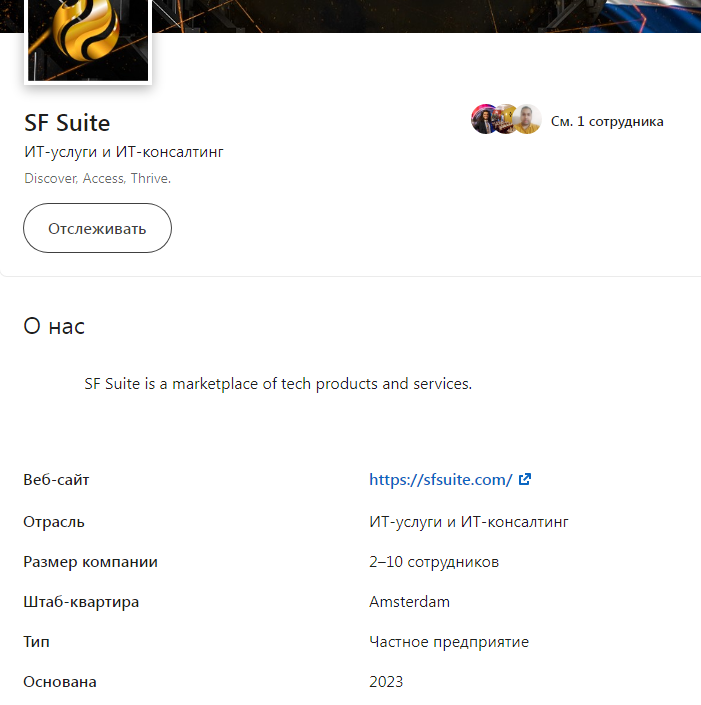Click the Веб-сайт field label
Viewport: 701px width, 705px height.
click(x=56, y=480)
